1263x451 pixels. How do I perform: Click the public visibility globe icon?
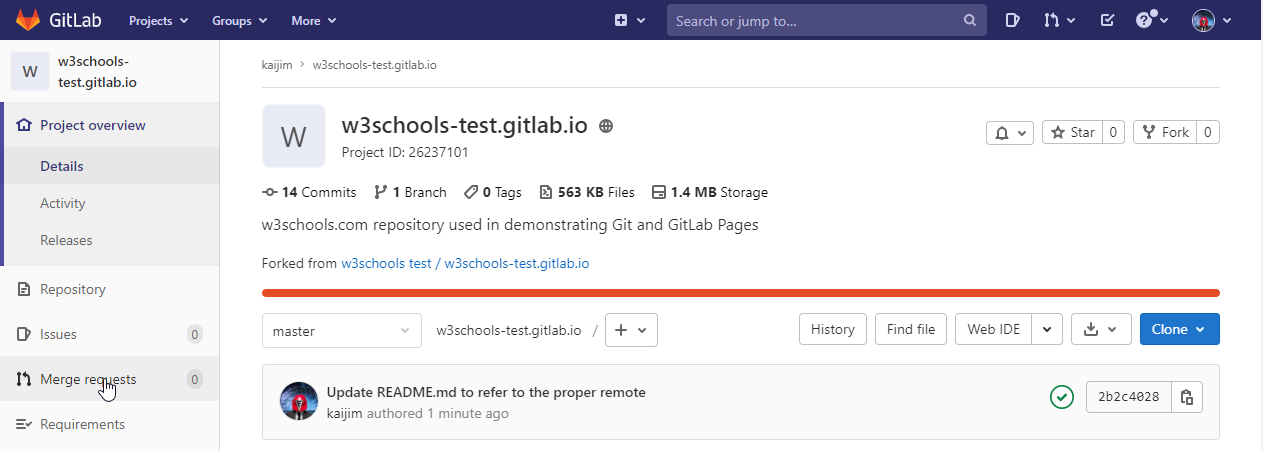(606, 126)
